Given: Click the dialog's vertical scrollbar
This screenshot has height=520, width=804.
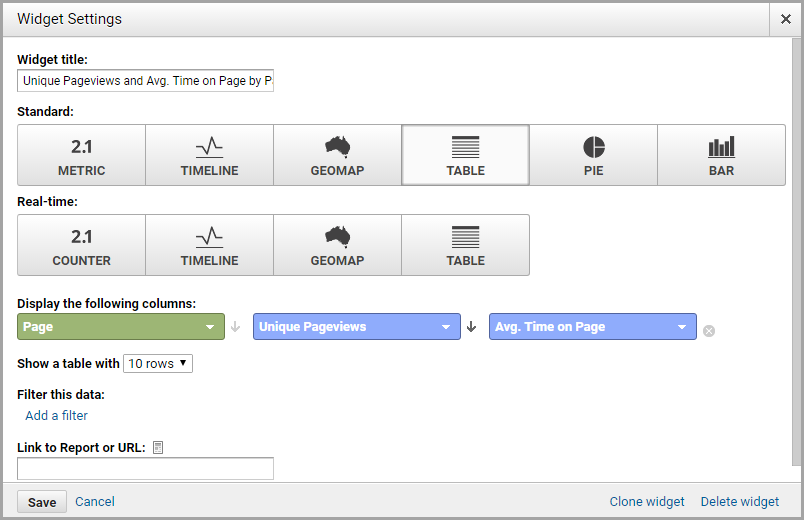Looking at the screenshot, I should pyautogui.click(x=796, y=251).
